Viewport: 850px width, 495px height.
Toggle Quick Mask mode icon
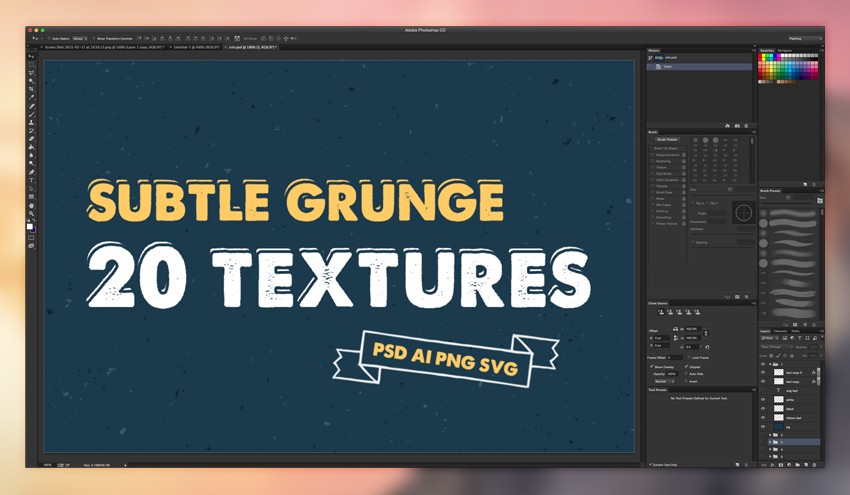coord(31,237)
